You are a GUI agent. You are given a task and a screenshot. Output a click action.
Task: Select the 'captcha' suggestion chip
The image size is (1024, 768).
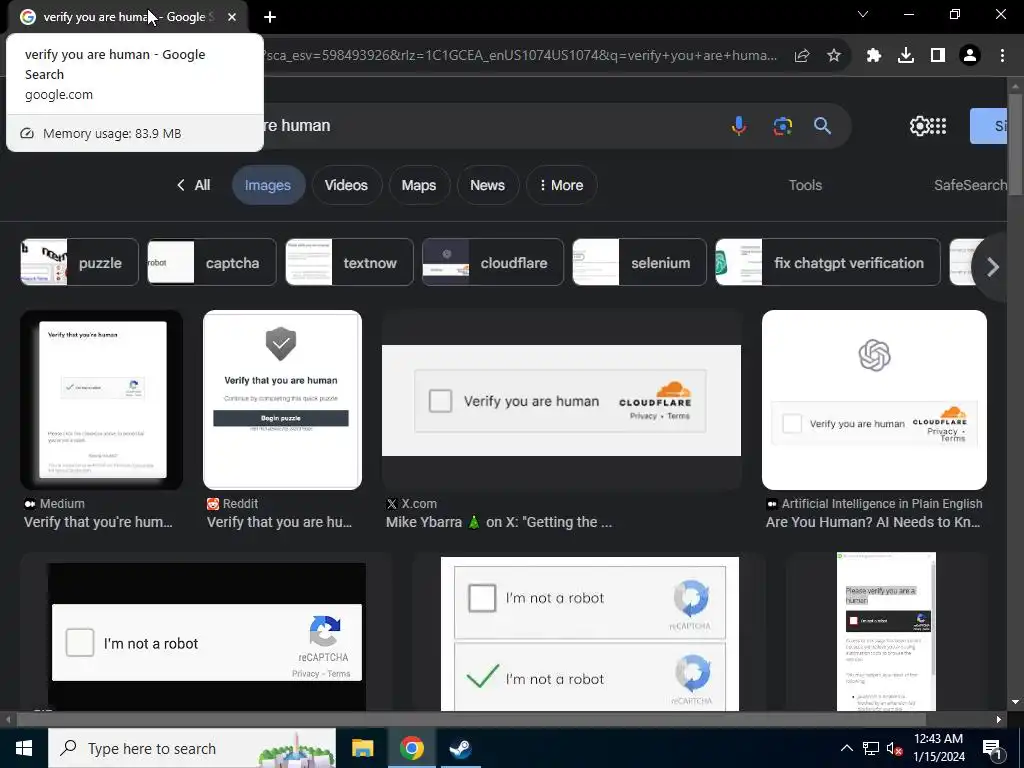click(x=212, y=263)
